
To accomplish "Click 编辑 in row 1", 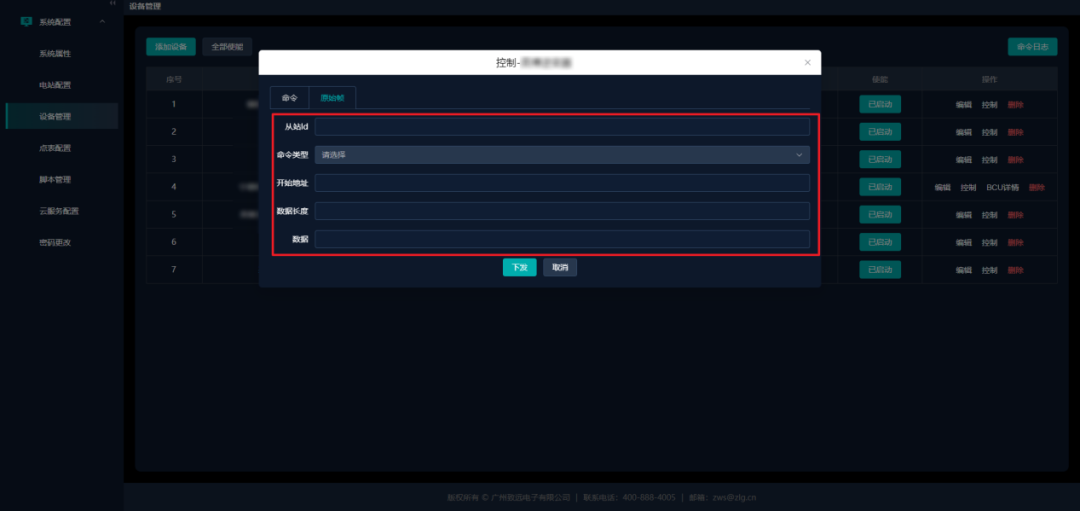I will (x=964, y=105).
